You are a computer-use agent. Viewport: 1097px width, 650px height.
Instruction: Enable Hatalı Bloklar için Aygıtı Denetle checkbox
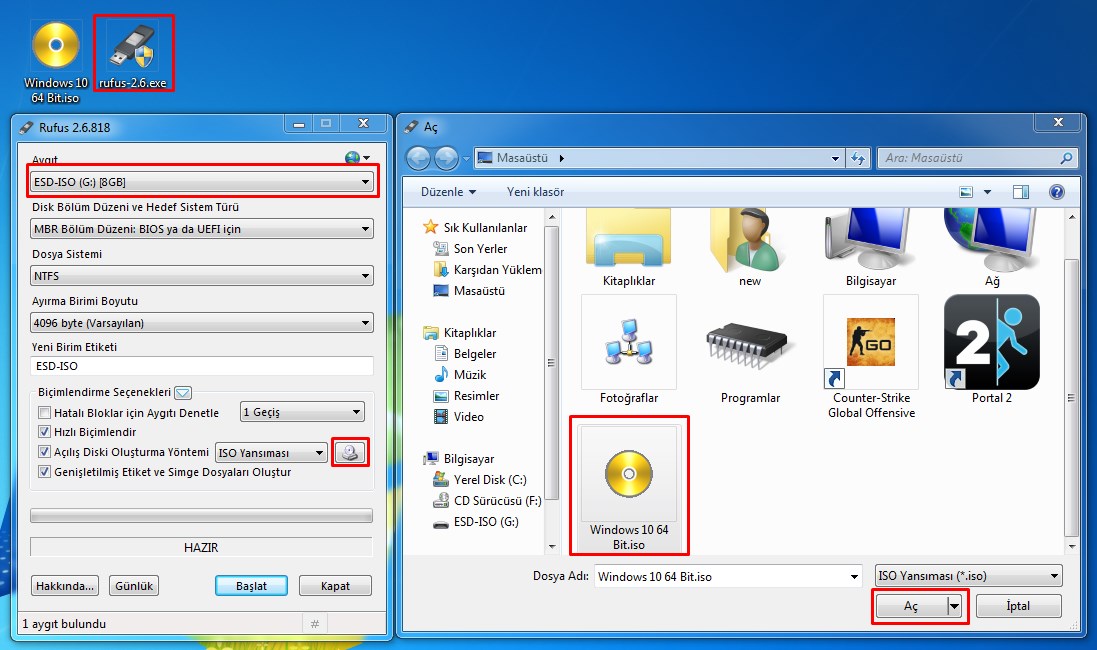tap(44, 413)
